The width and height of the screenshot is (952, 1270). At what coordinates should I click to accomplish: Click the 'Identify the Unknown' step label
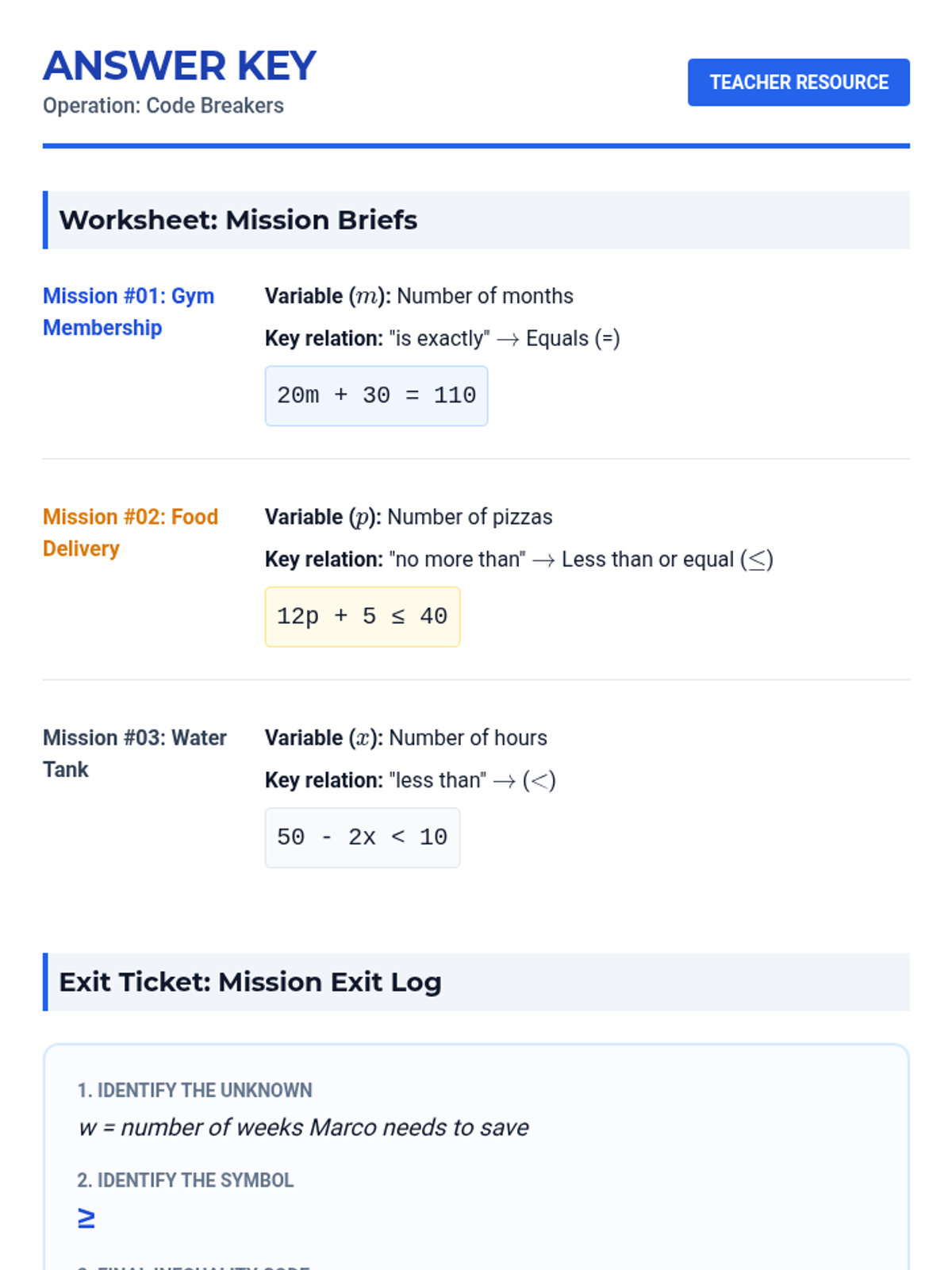click(194, 1091)
